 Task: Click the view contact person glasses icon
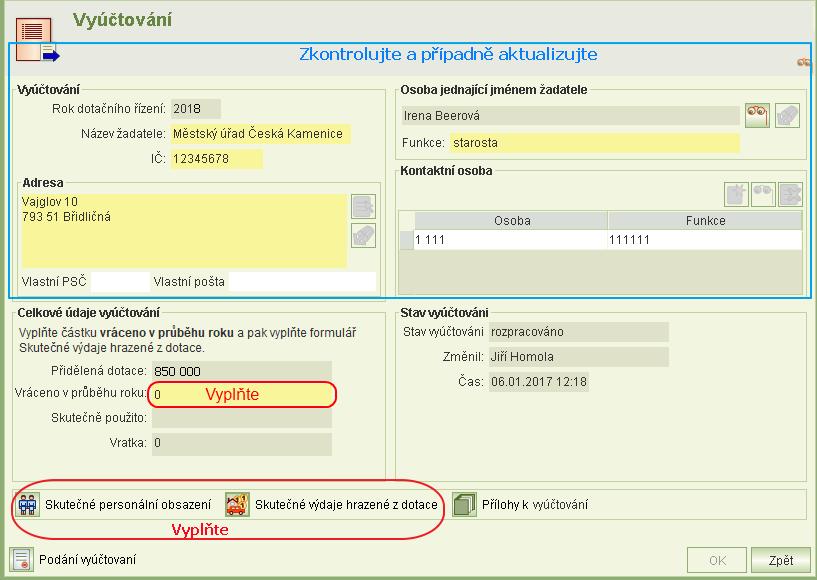[x=763, y=194]
